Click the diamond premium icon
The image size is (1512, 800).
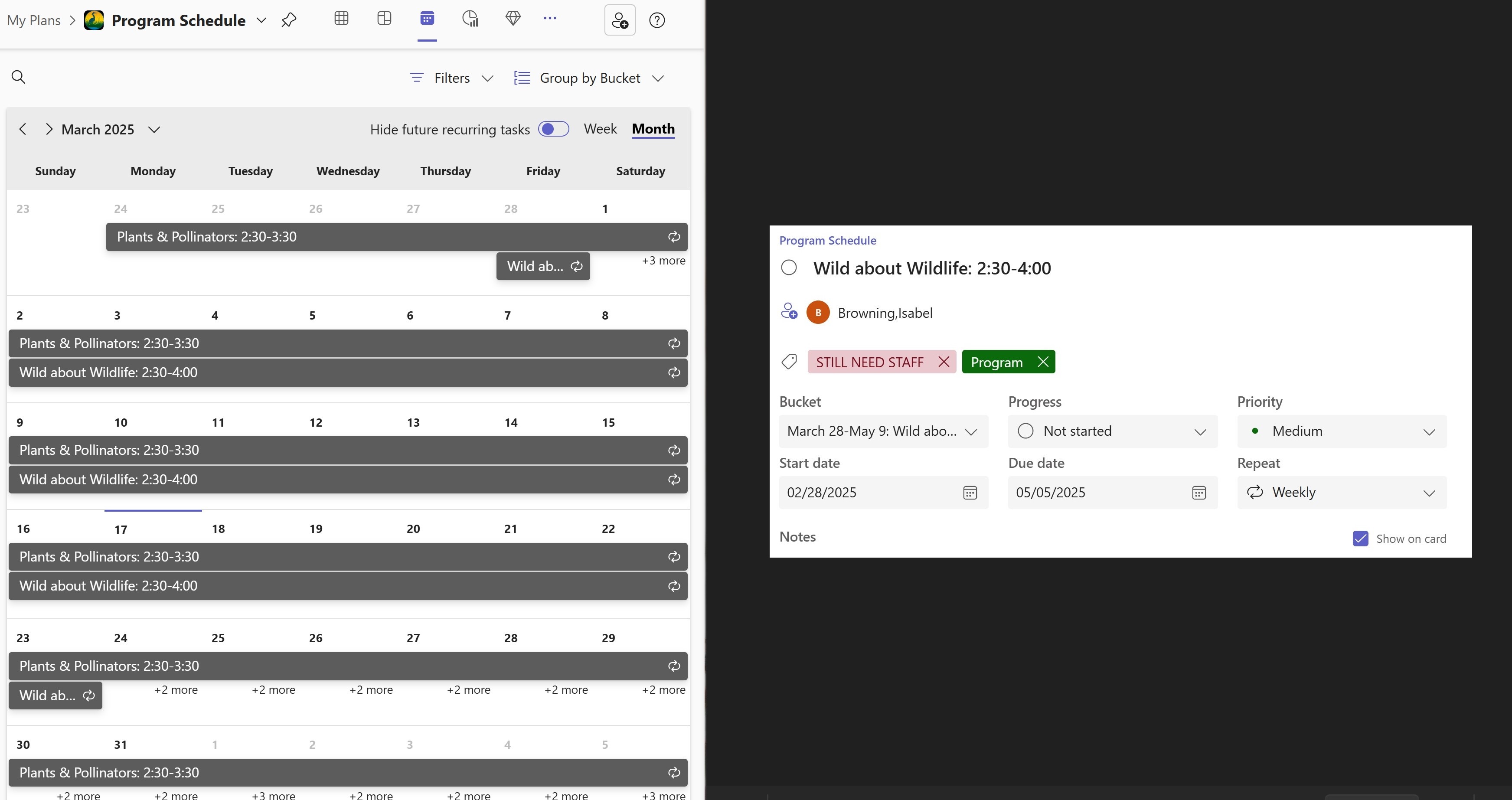[x=513, y=18]
